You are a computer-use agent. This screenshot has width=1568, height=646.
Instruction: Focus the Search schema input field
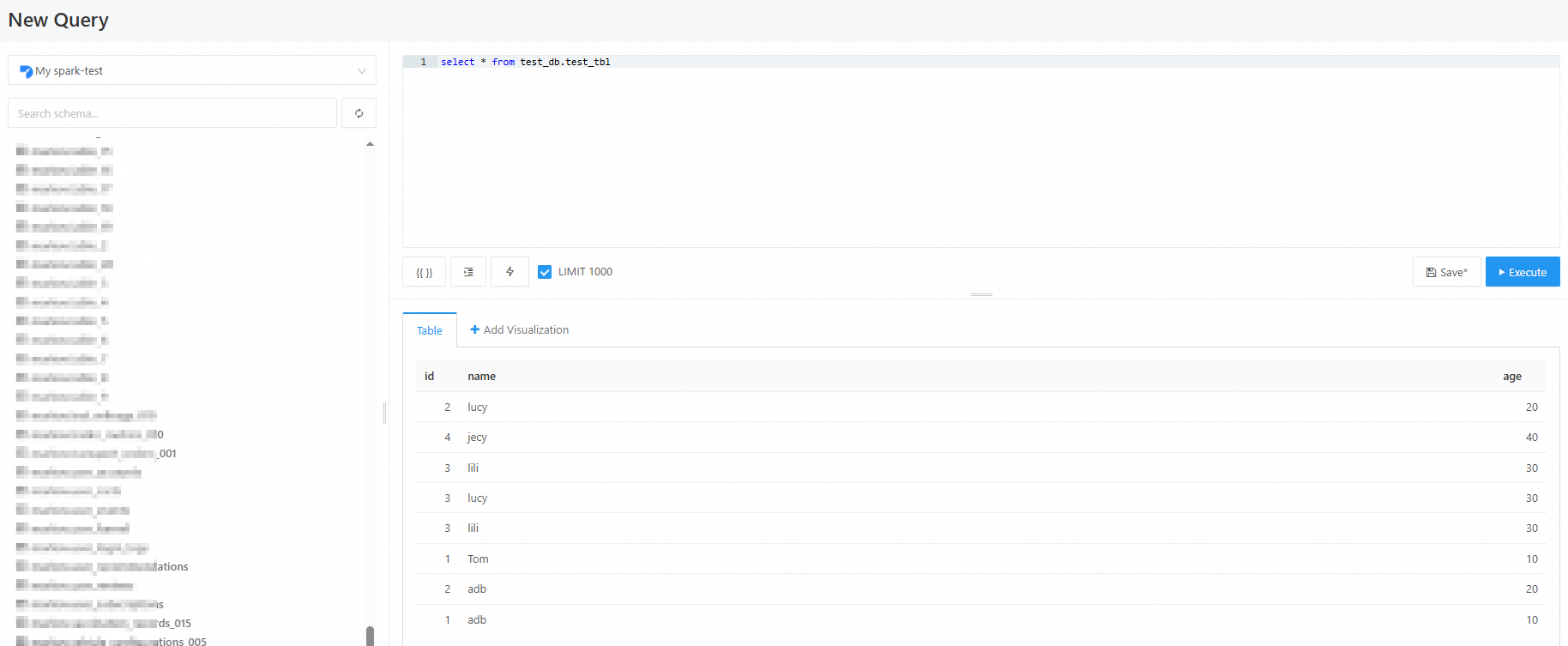[172, 113]
